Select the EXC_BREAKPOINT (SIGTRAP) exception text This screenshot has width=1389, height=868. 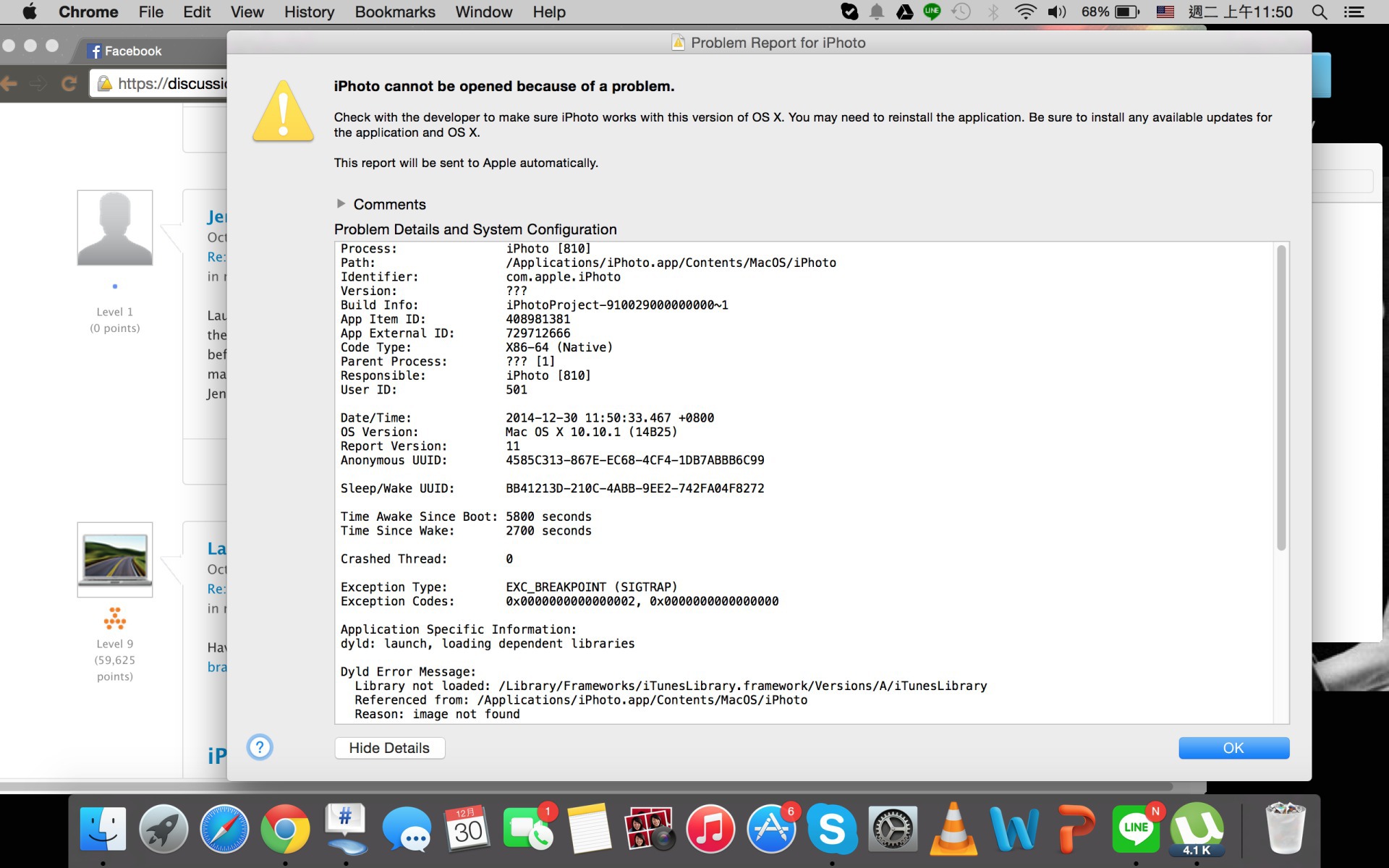[592, 587]
